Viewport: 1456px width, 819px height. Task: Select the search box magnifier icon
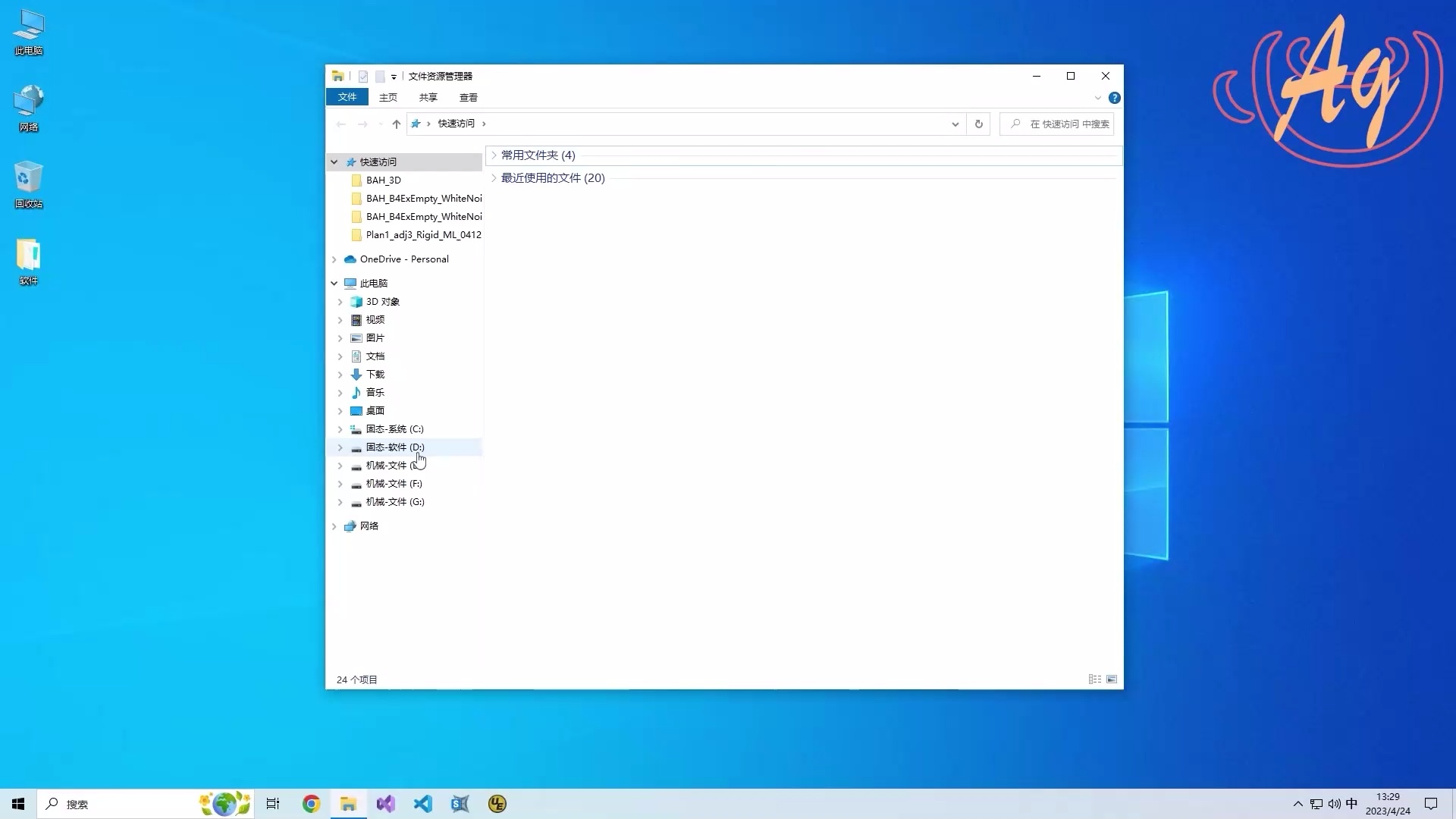[x=1015, y=124]
